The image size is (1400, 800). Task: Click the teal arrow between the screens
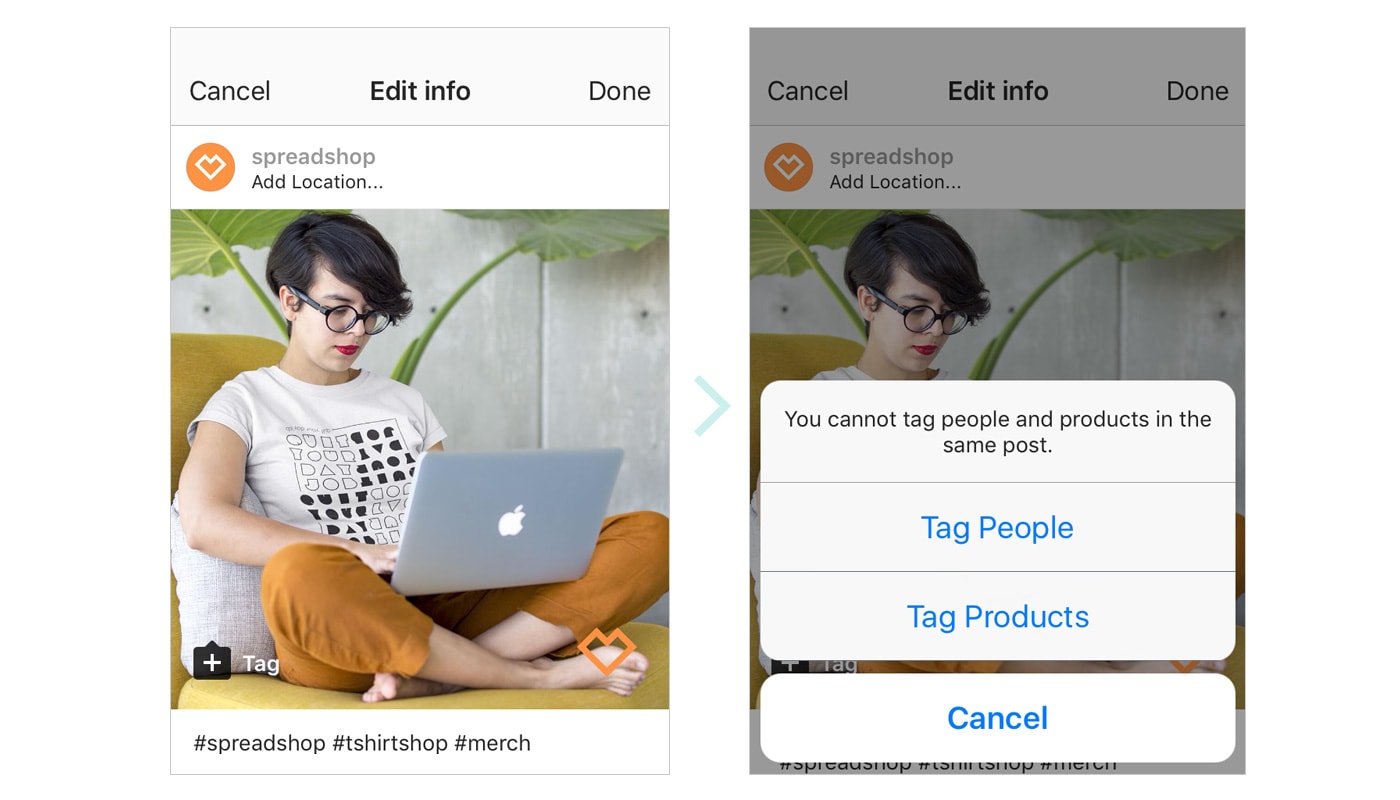click(712, 406)
